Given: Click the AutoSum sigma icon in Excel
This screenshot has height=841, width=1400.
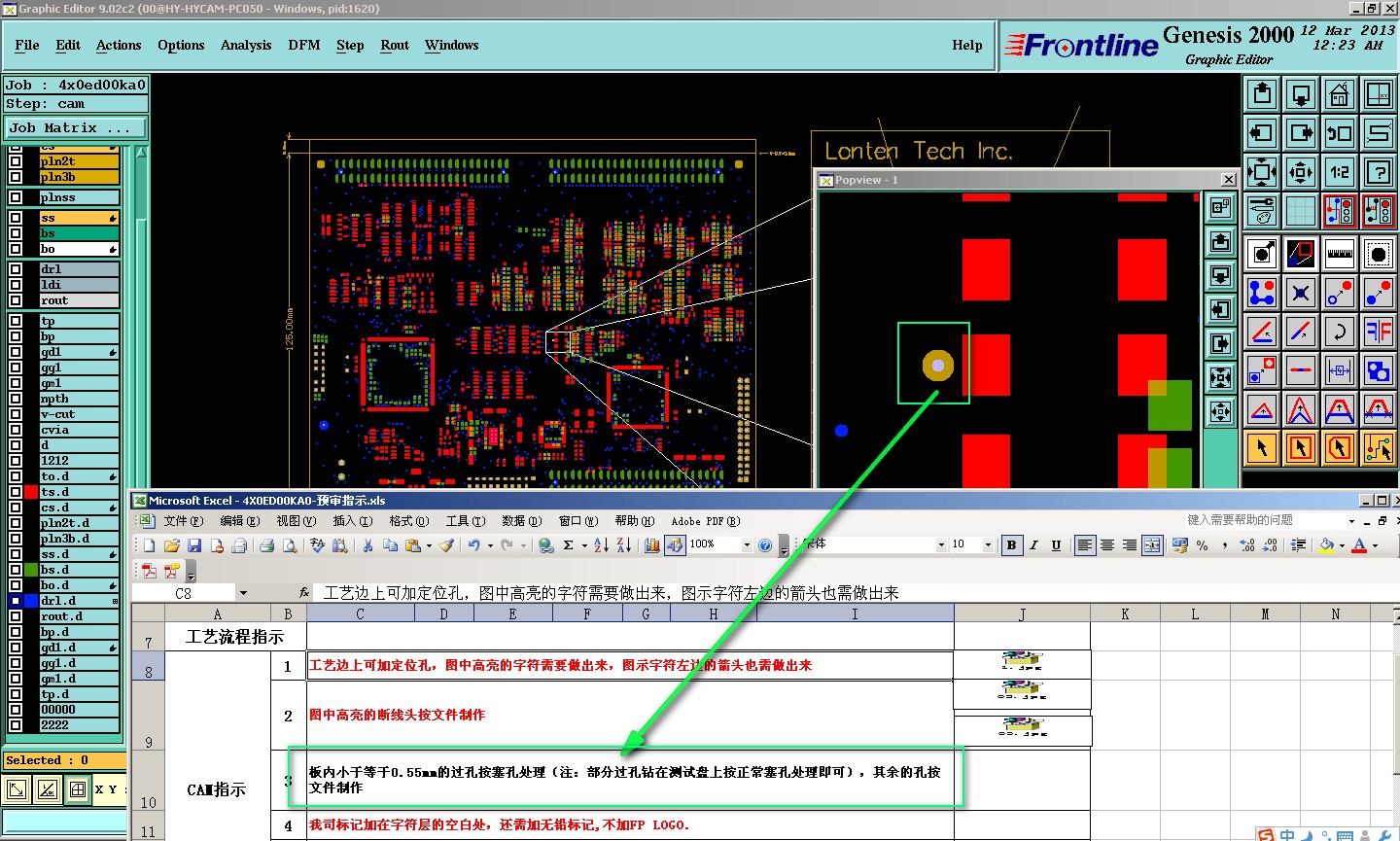Looking at the screenshot, I should (569, 545).
